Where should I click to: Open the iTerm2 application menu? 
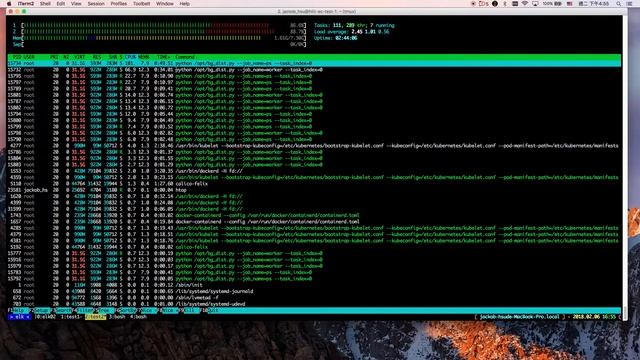pyautogui.click(x=25, y=4)
